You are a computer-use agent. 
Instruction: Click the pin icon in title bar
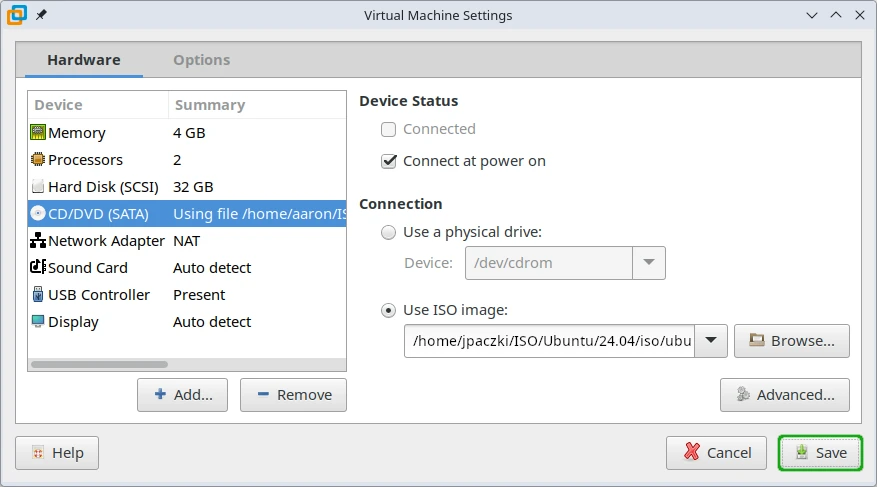point(41,16)
